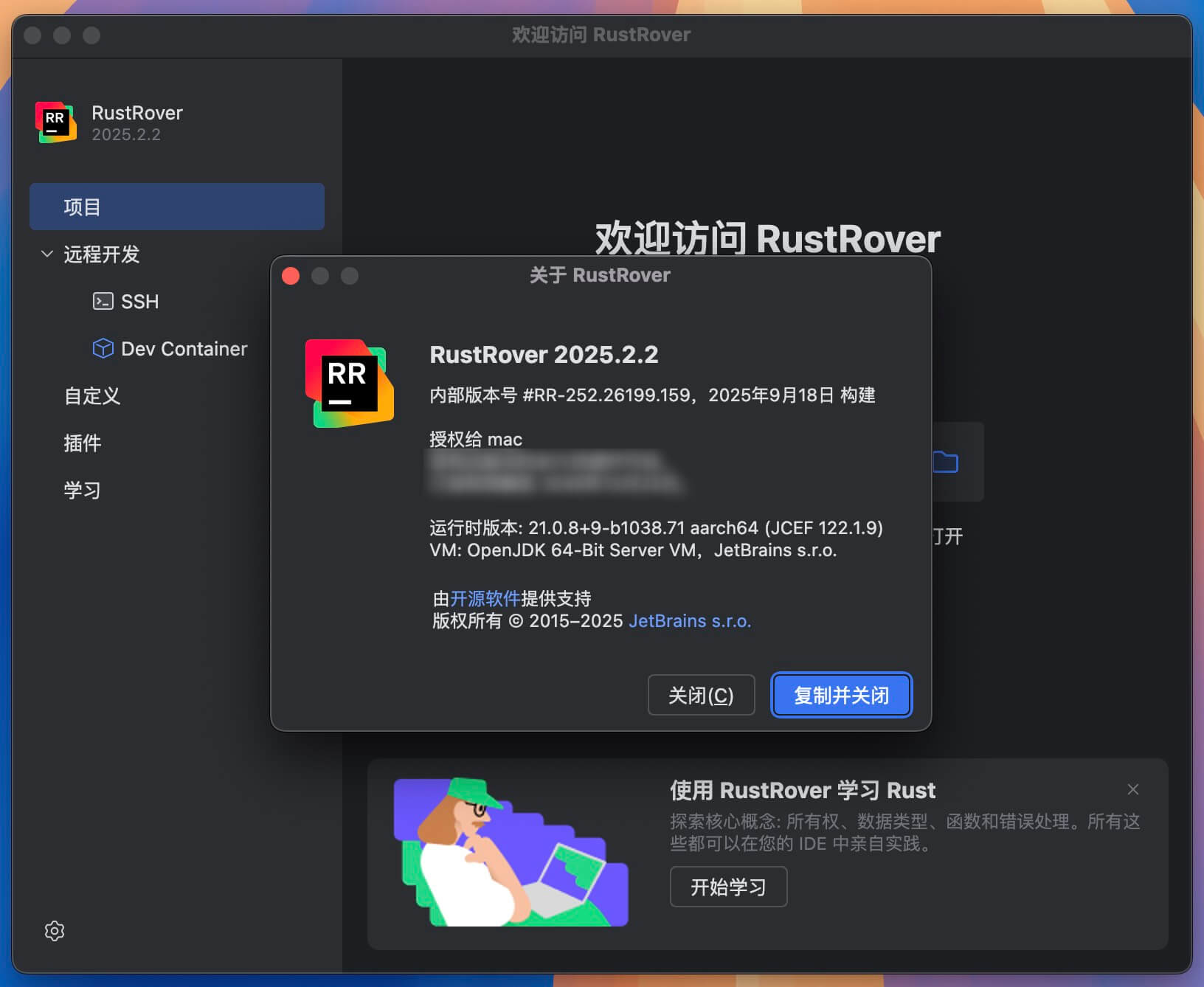The height and width of the screenshot is (987, 1204).
Task: Click the settings gear icon in sidebar
Action: 55,931
